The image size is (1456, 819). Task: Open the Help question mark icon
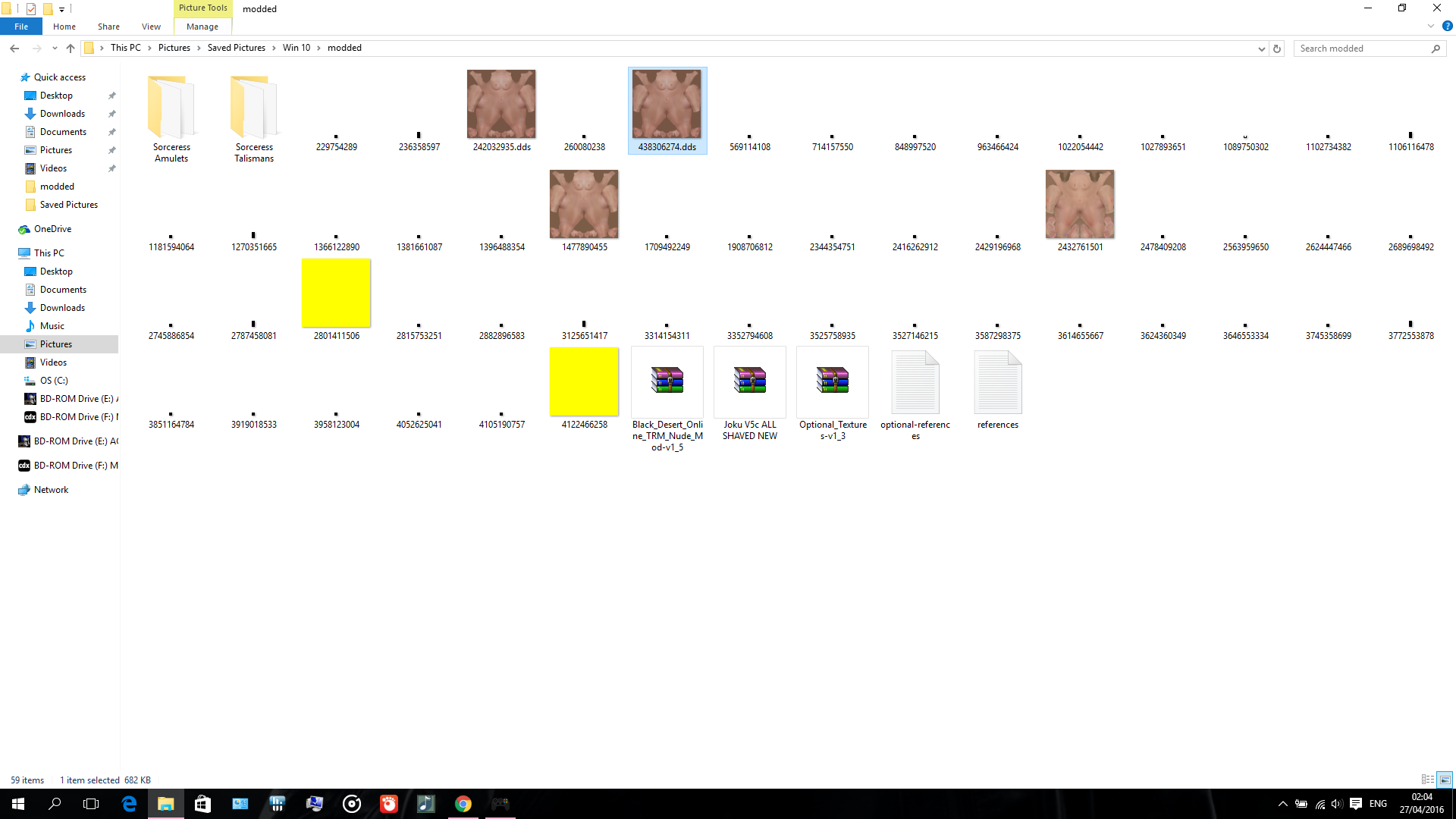[x=1447, y=26]
